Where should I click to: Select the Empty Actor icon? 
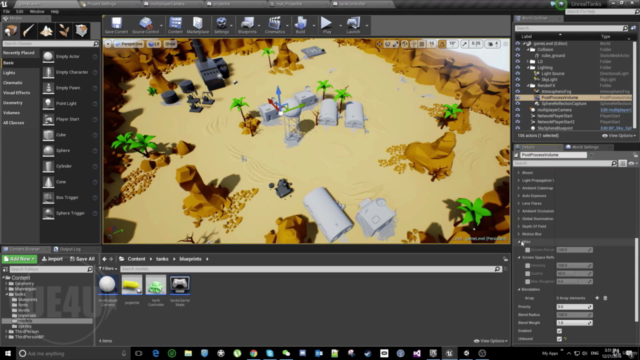(x=48, y=56)
